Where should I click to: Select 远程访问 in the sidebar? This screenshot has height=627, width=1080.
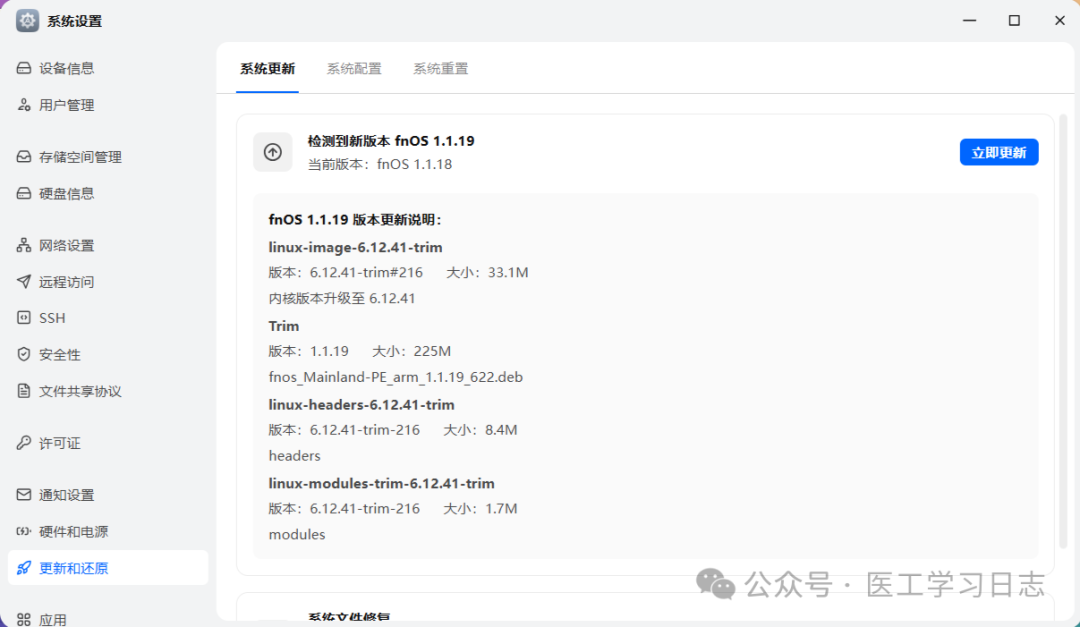tap(65, 281)
